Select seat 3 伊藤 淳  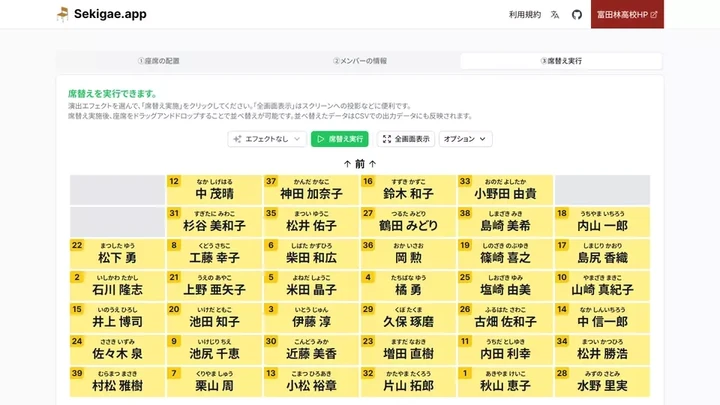pyautogui.click(x=311, y=318)
